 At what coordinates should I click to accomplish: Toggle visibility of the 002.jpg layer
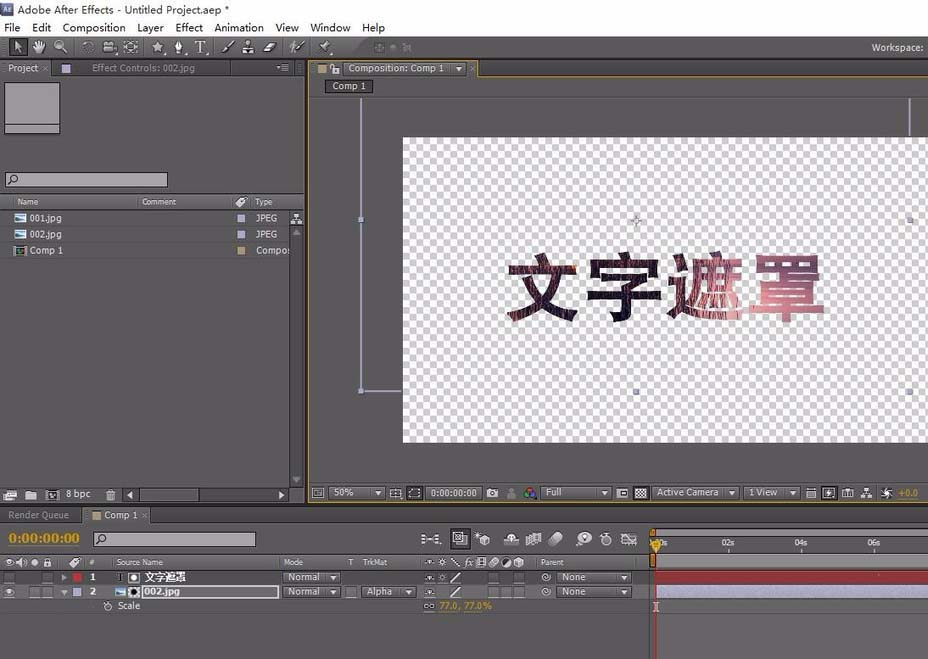9,591
